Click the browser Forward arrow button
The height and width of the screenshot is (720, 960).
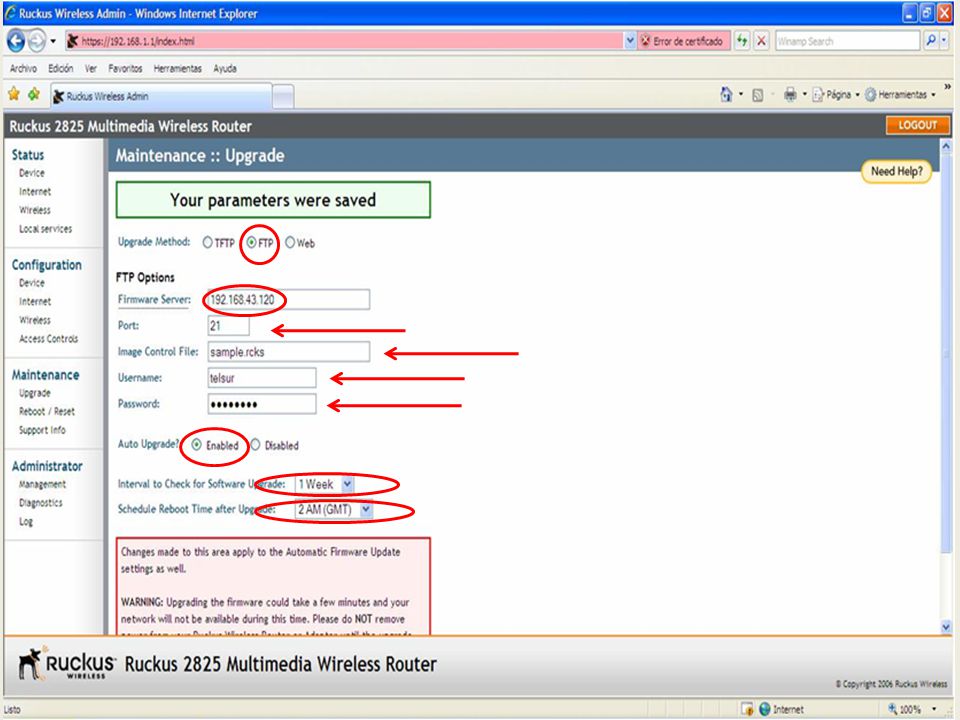(x=37, y=41)
